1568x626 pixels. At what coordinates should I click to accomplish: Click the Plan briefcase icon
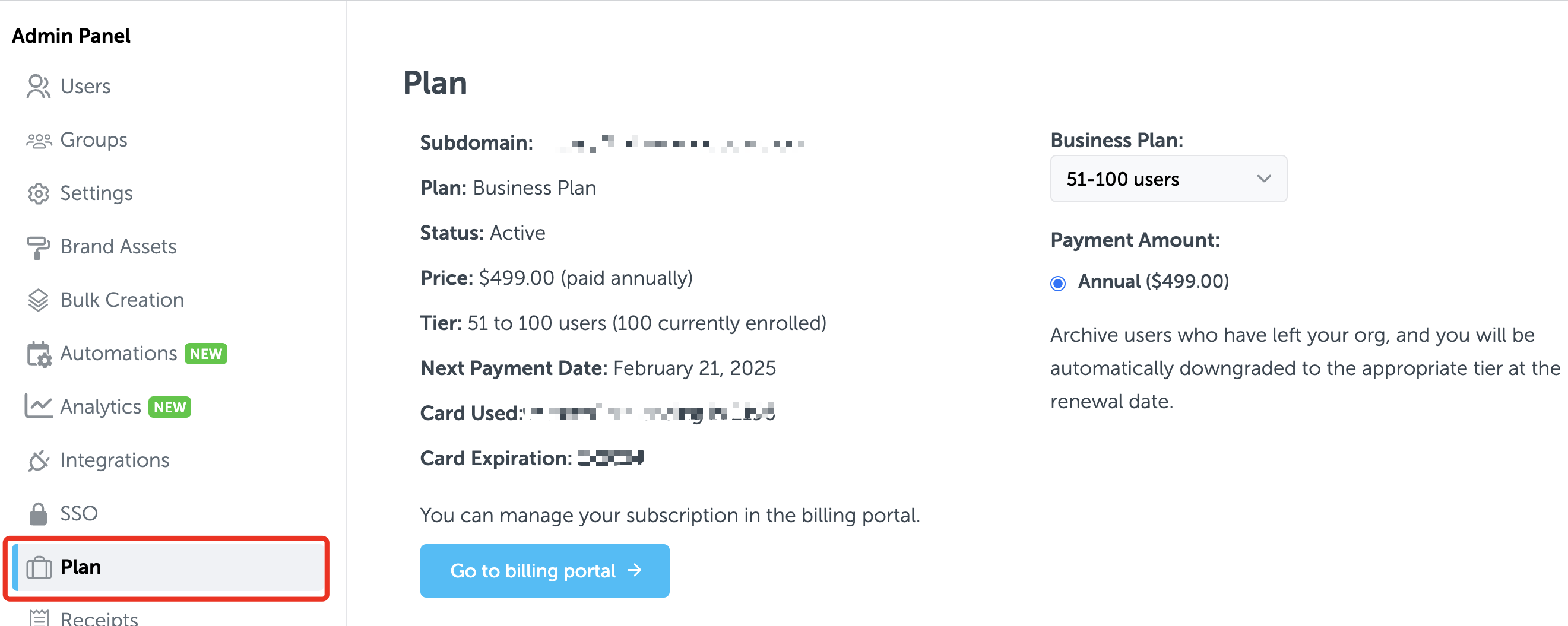[x=39, y=568]
